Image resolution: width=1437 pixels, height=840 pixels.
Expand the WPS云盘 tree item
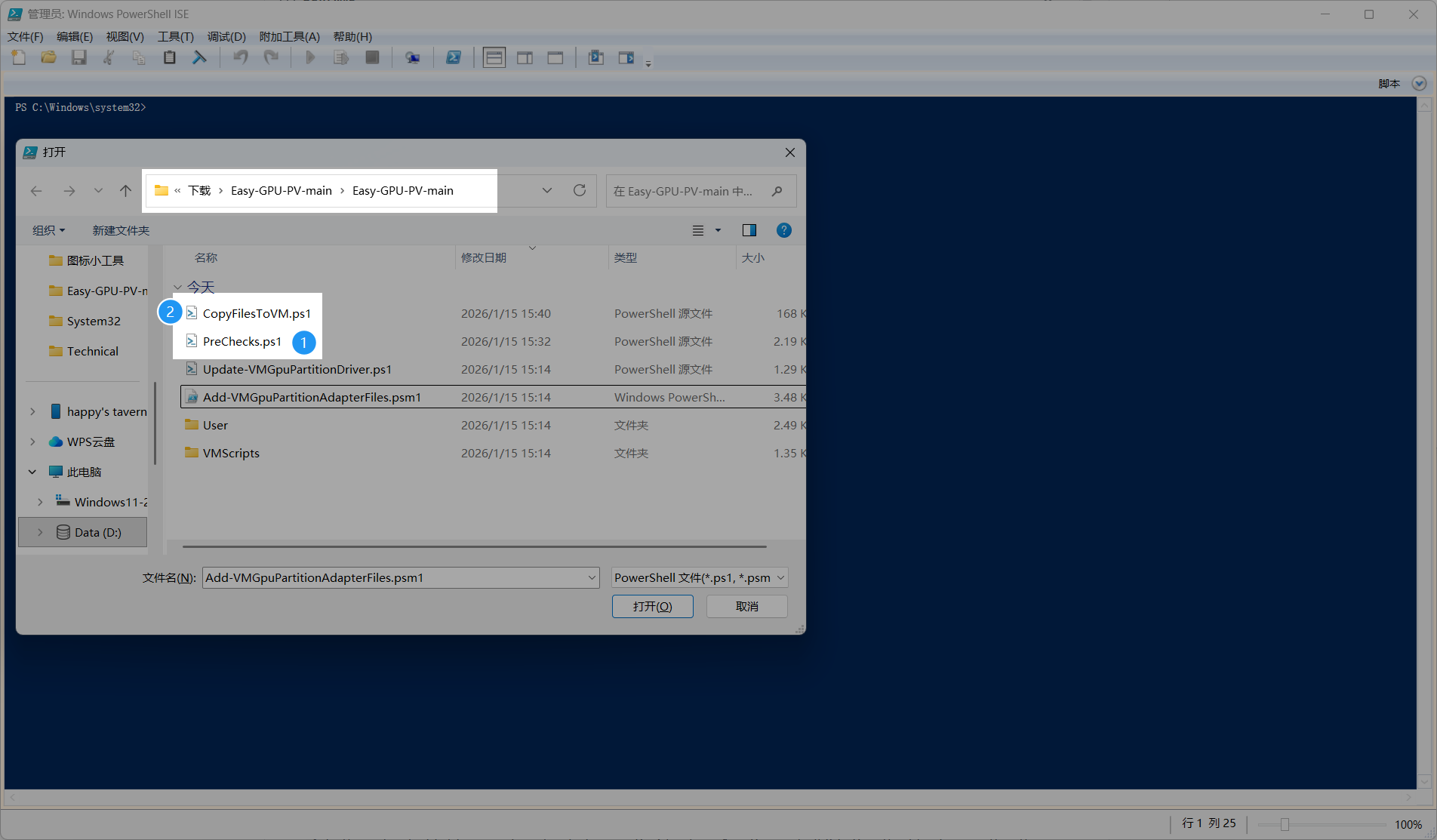click(32, 442)
